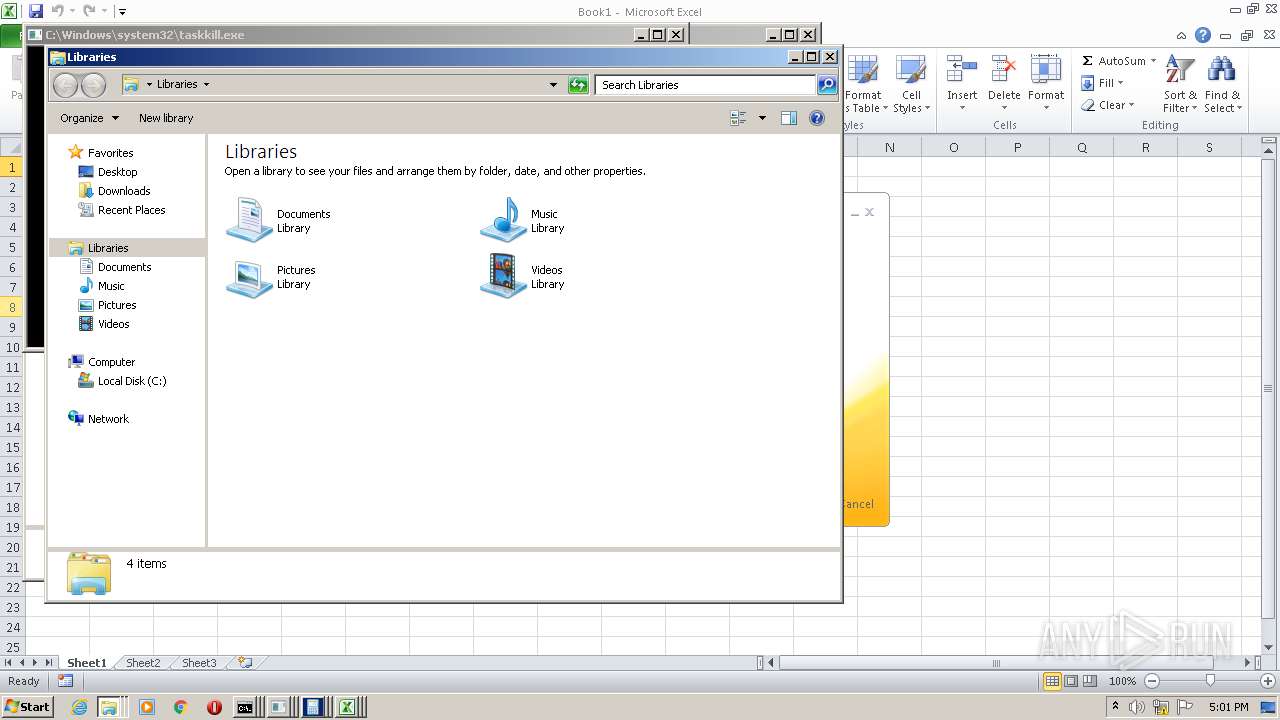This screenshot has height=720, width=1280.
Task: Select Network in navigation pane
Action: point(99,419)
